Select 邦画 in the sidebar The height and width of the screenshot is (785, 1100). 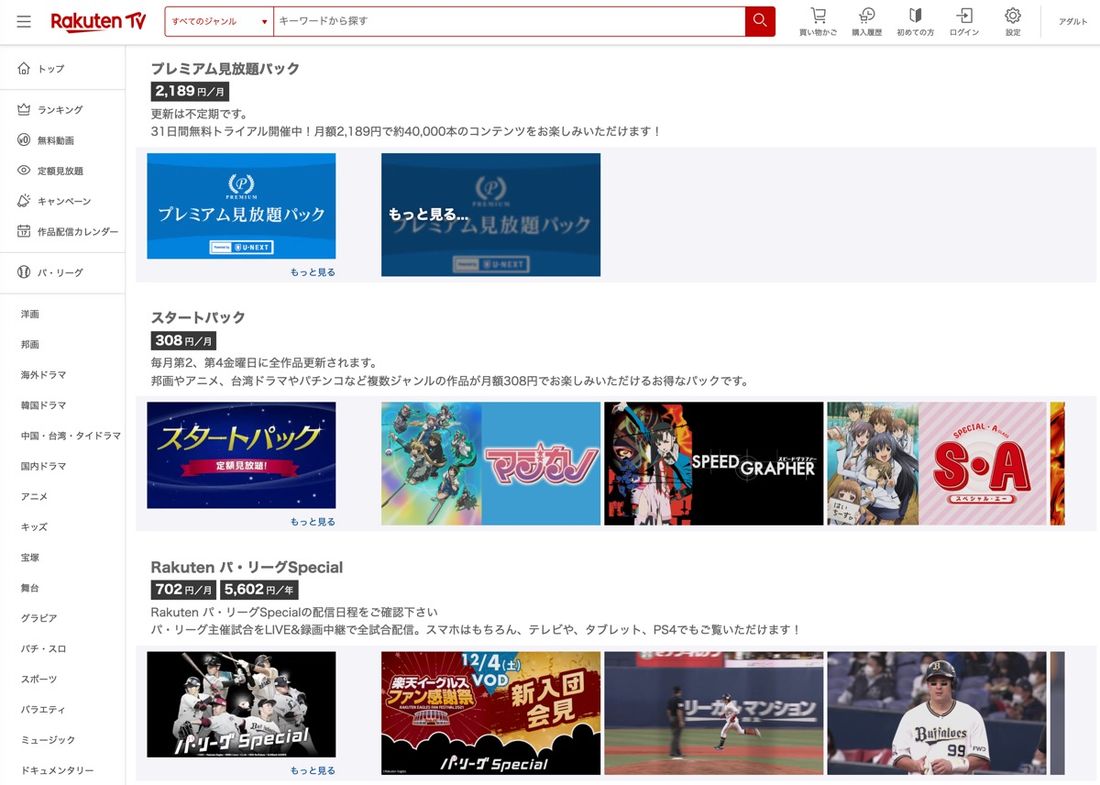[x=30, y=344]
